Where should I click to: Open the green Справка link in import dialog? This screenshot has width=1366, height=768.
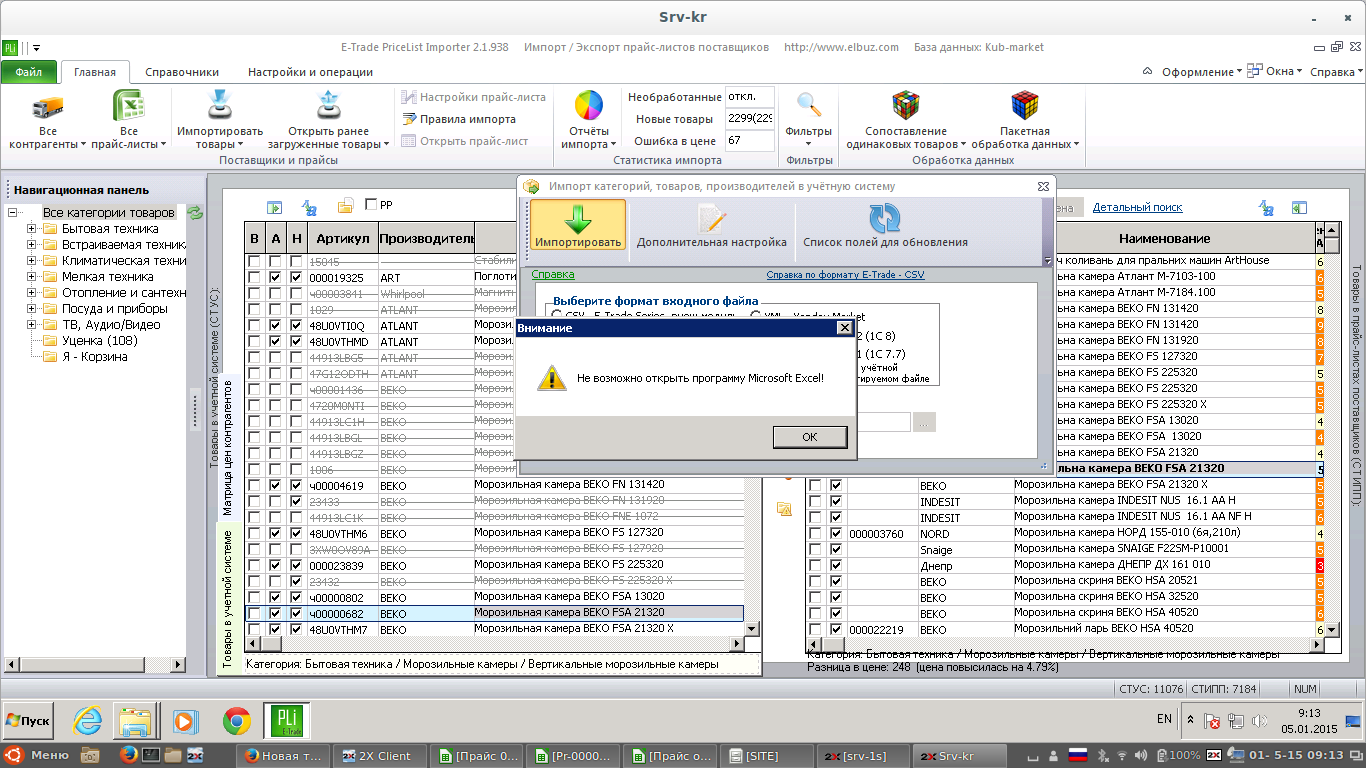553,274
